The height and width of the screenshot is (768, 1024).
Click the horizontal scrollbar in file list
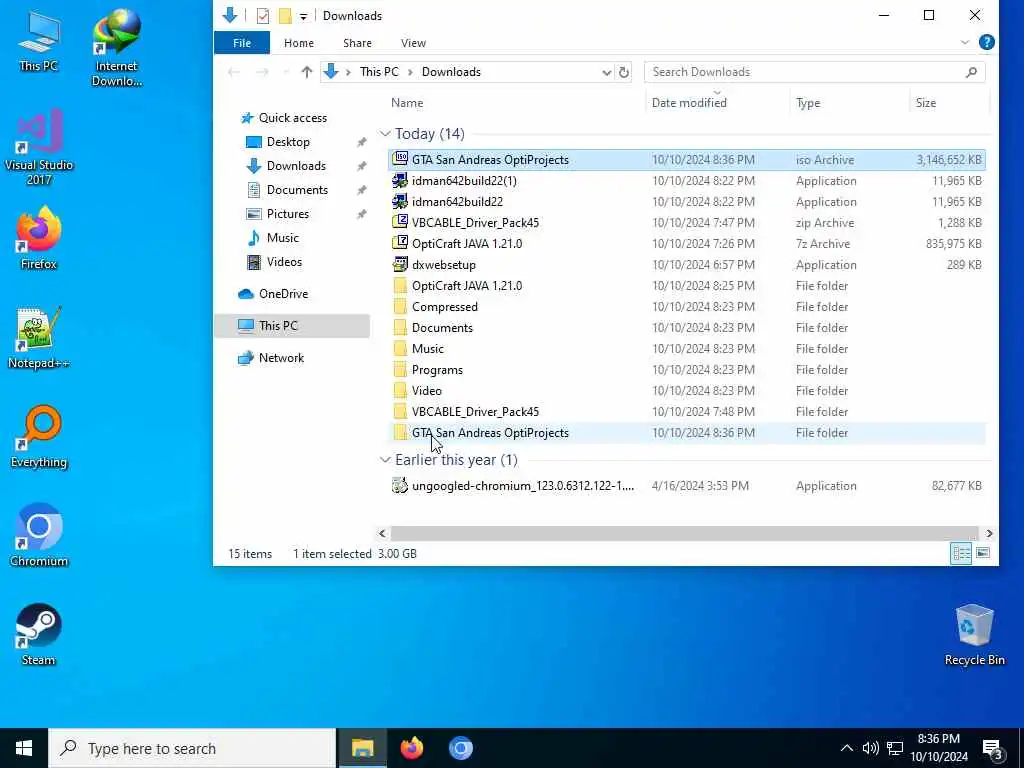coord(684,534)
